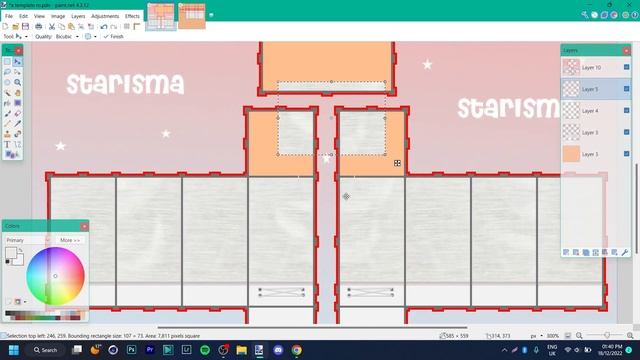Click the zoom out magnifier in status bar
This screenshot has height=360, width=640.
(579, 336)
